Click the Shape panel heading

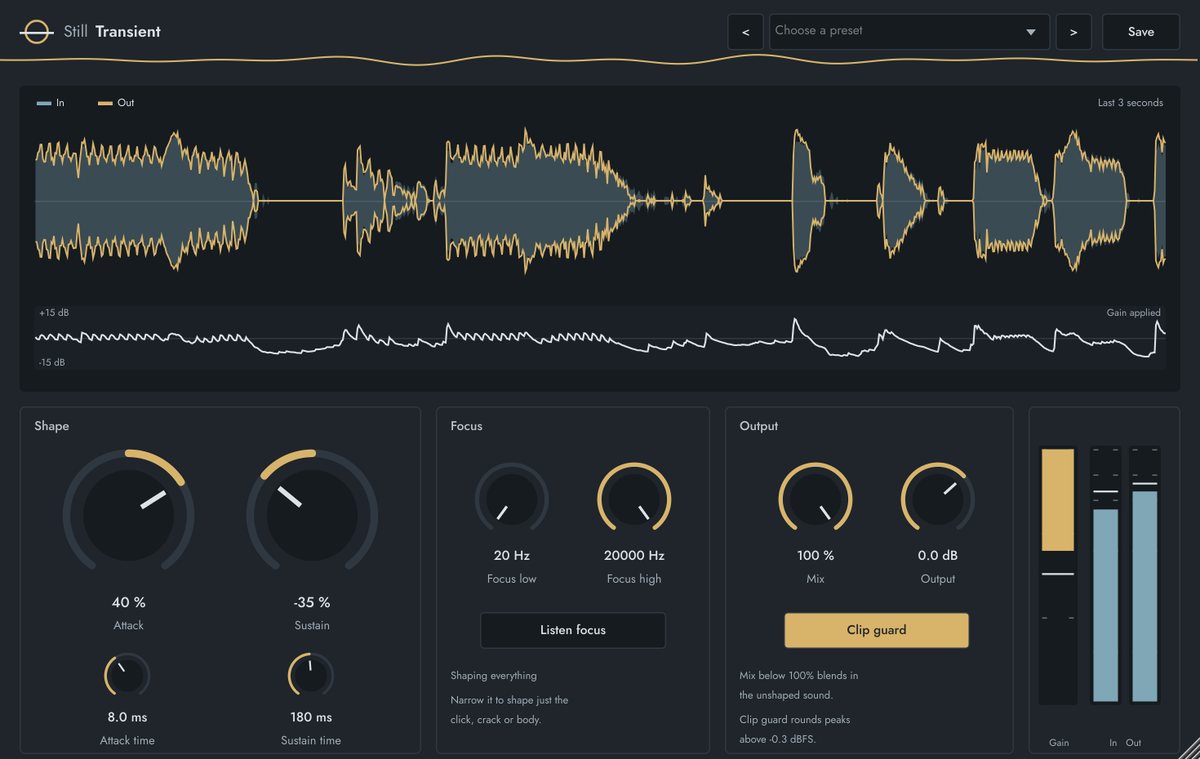pos(51,426)
